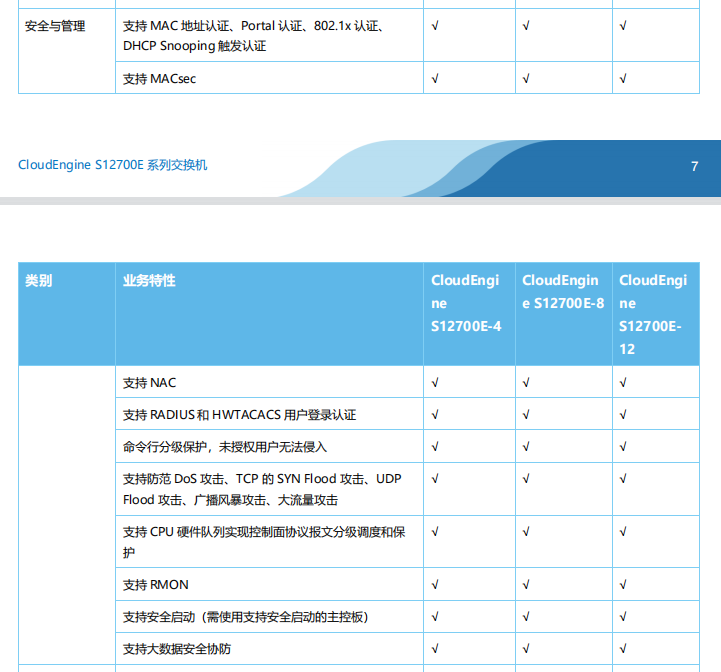Click the 命令行分级保护 row text
The image size is (721, 672).
(x=225, y=447)
